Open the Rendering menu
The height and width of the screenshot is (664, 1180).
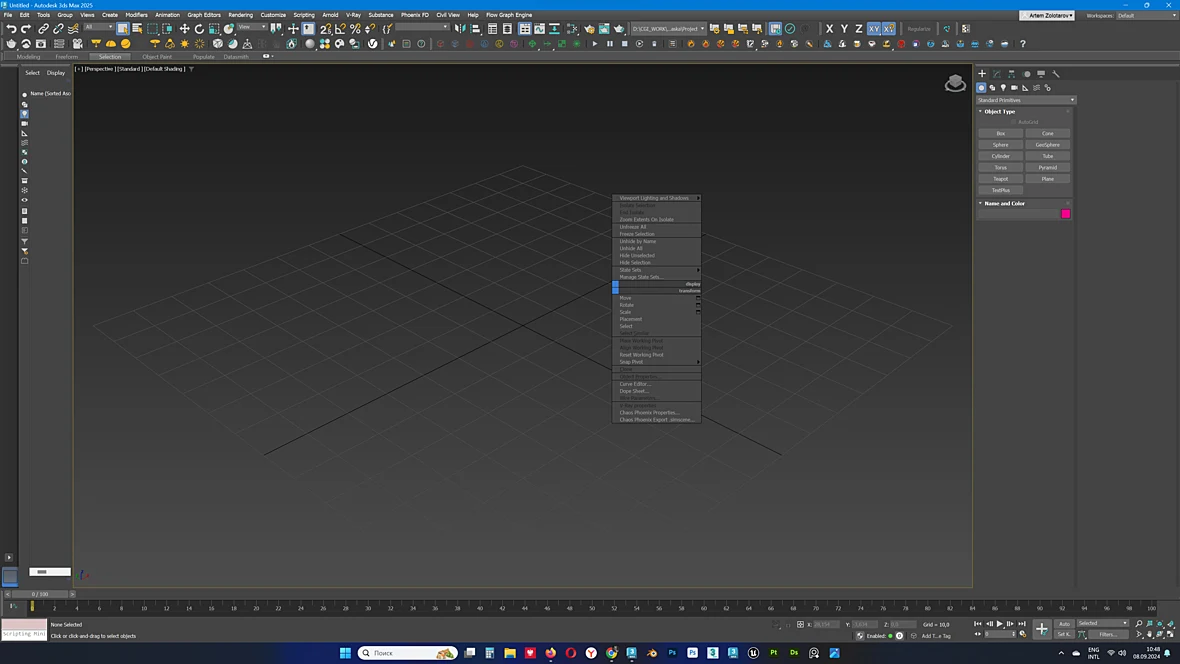(241, 15)
